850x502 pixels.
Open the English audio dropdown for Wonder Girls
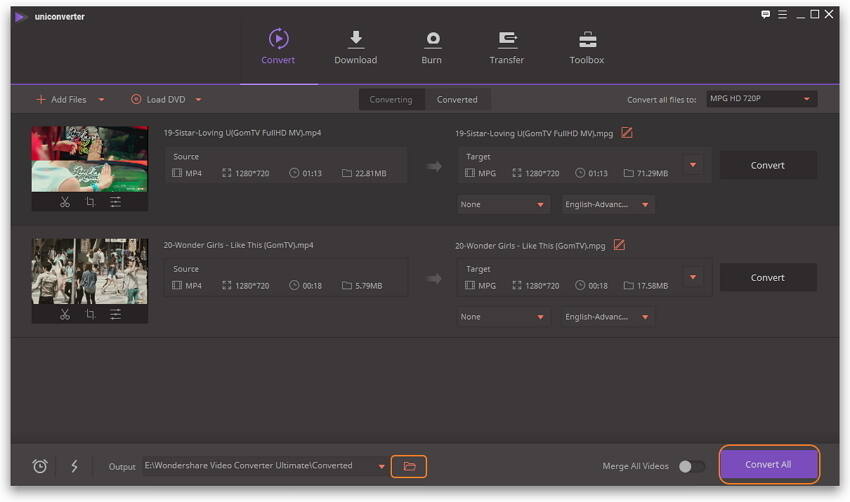(x=607, y=317)
